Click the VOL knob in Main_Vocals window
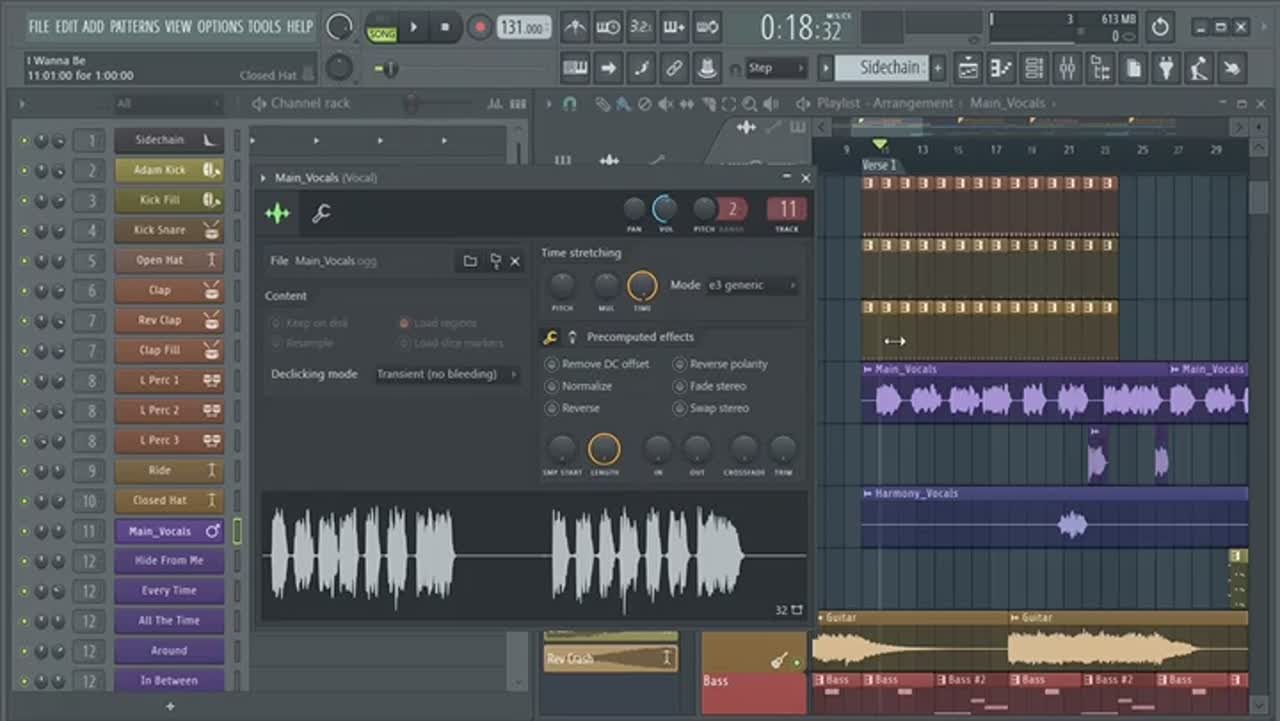 (x=664, y=209)
